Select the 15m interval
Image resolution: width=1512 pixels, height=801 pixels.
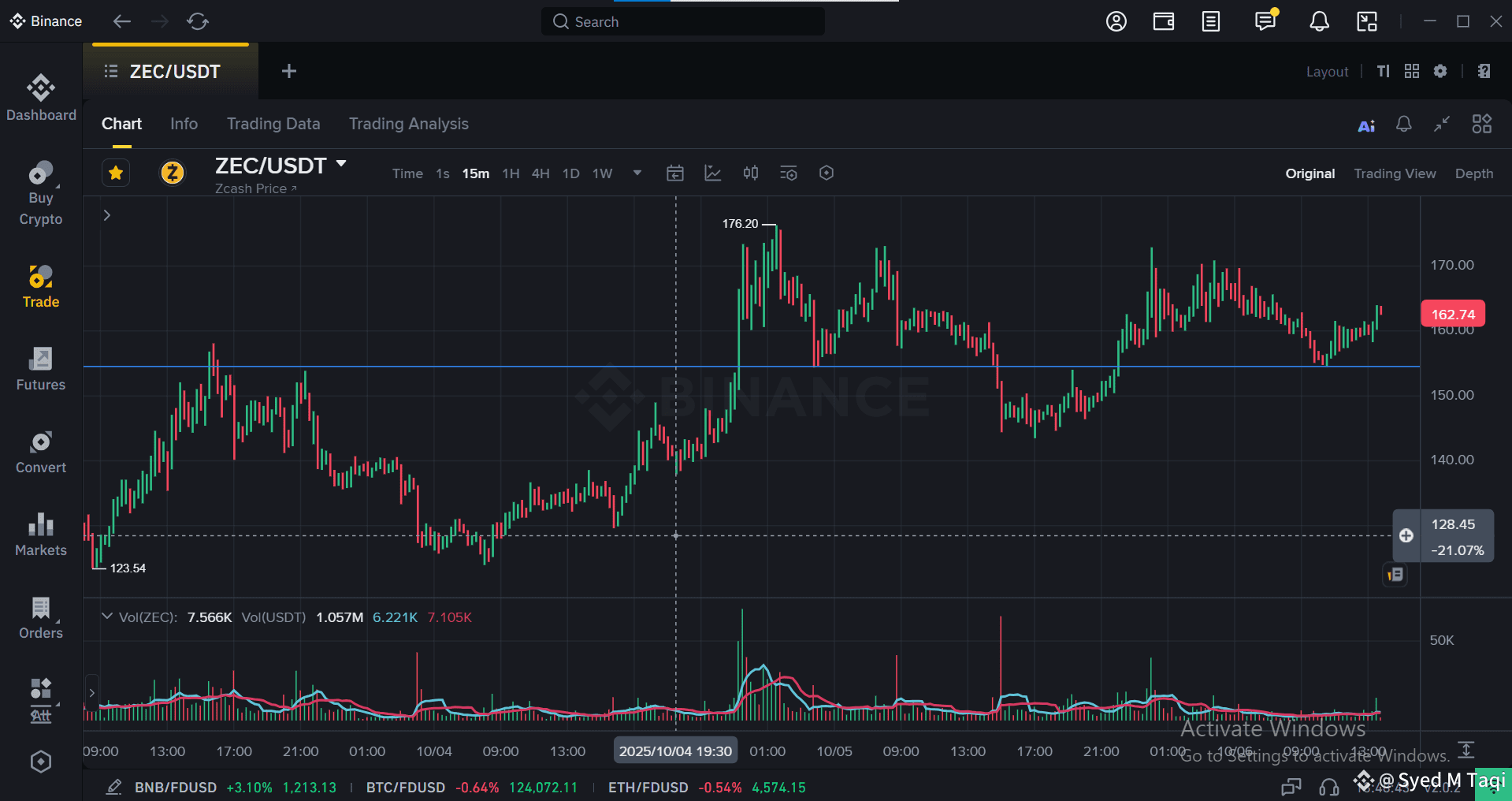[x=475, y=173]
